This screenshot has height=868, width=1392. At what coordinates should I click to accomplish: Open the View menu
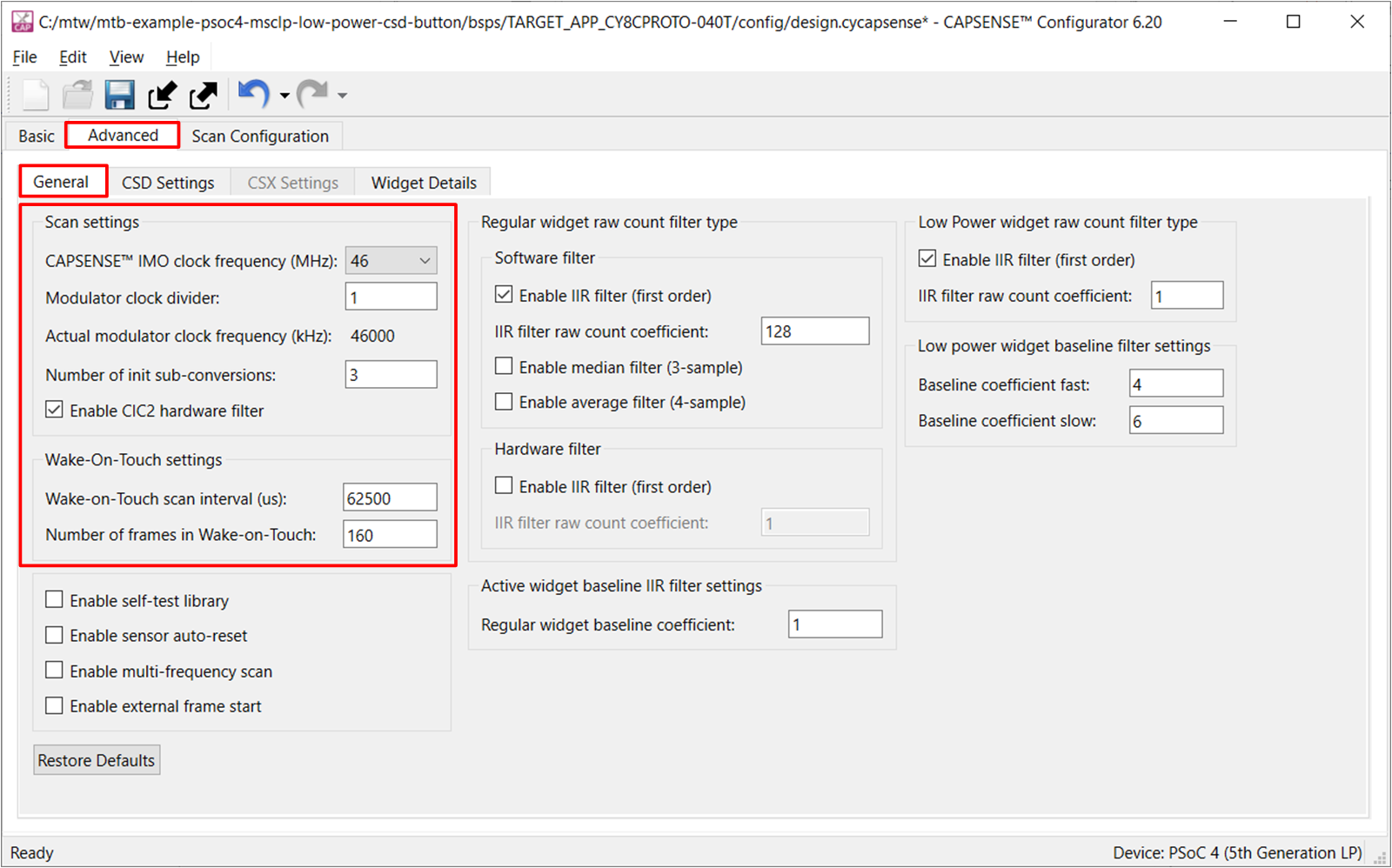pyautogui.click(x=126, y=57)
